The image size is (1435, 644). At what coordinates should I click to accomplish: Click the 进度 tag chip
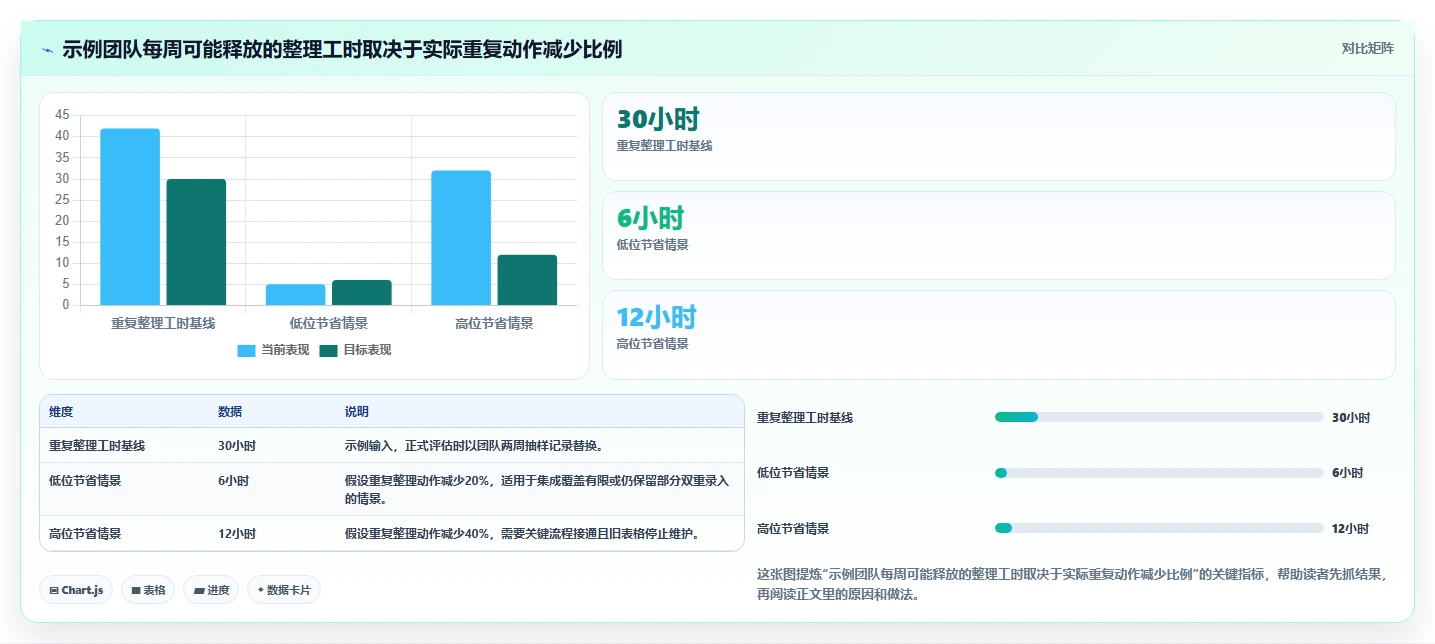(212, 590)
